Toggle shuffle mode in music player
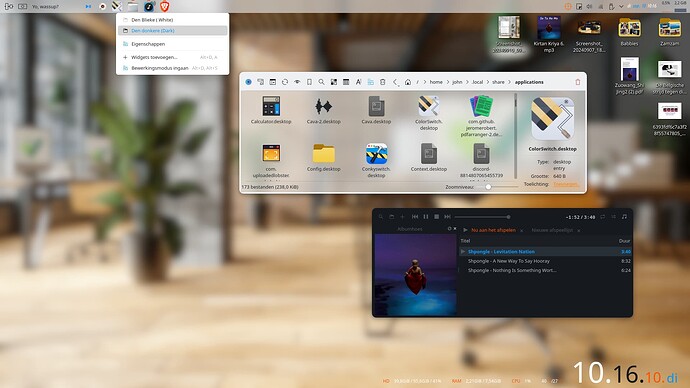The image size is (690, 388). [x=613, y=217]
